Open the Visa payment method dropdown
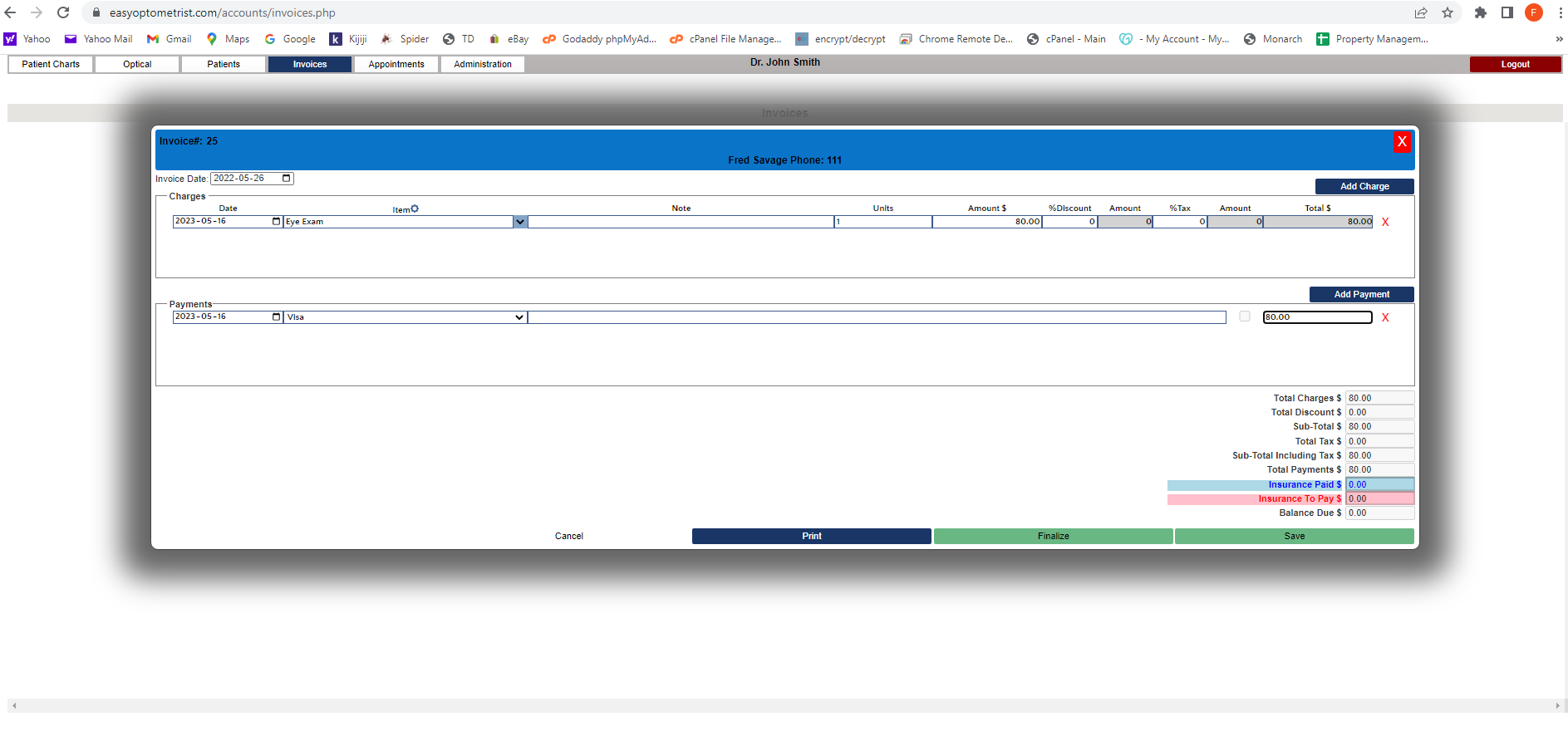The height and width of the screenshot is (741, 1568). click(405, 317)
